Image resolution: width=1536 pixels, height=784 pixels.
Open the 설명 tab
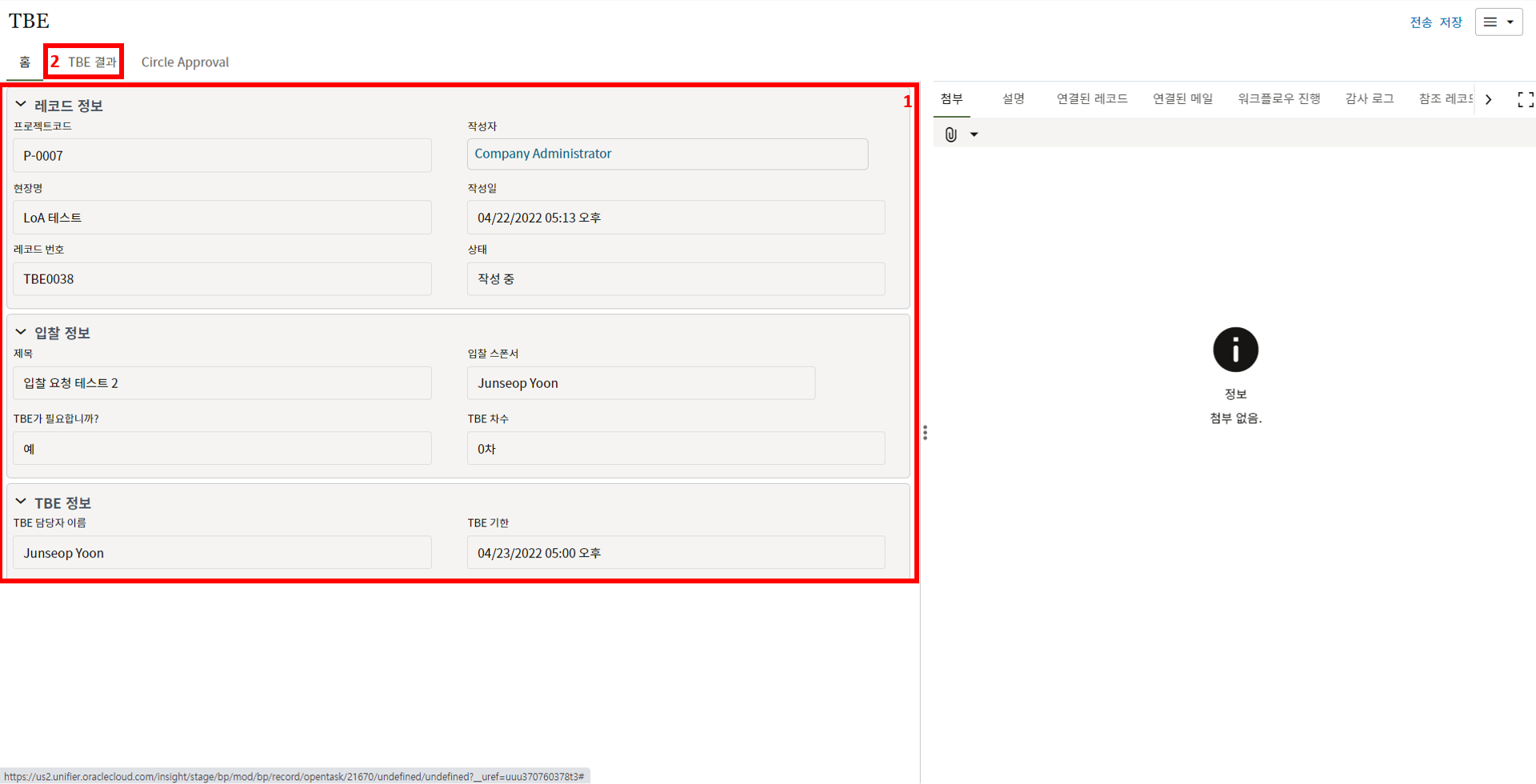point(1013,98)
